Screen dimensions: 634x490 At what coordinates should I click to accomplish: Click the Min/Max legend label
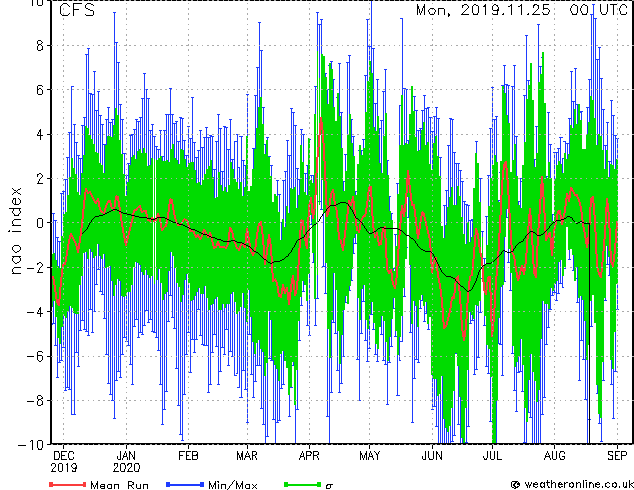233,485
